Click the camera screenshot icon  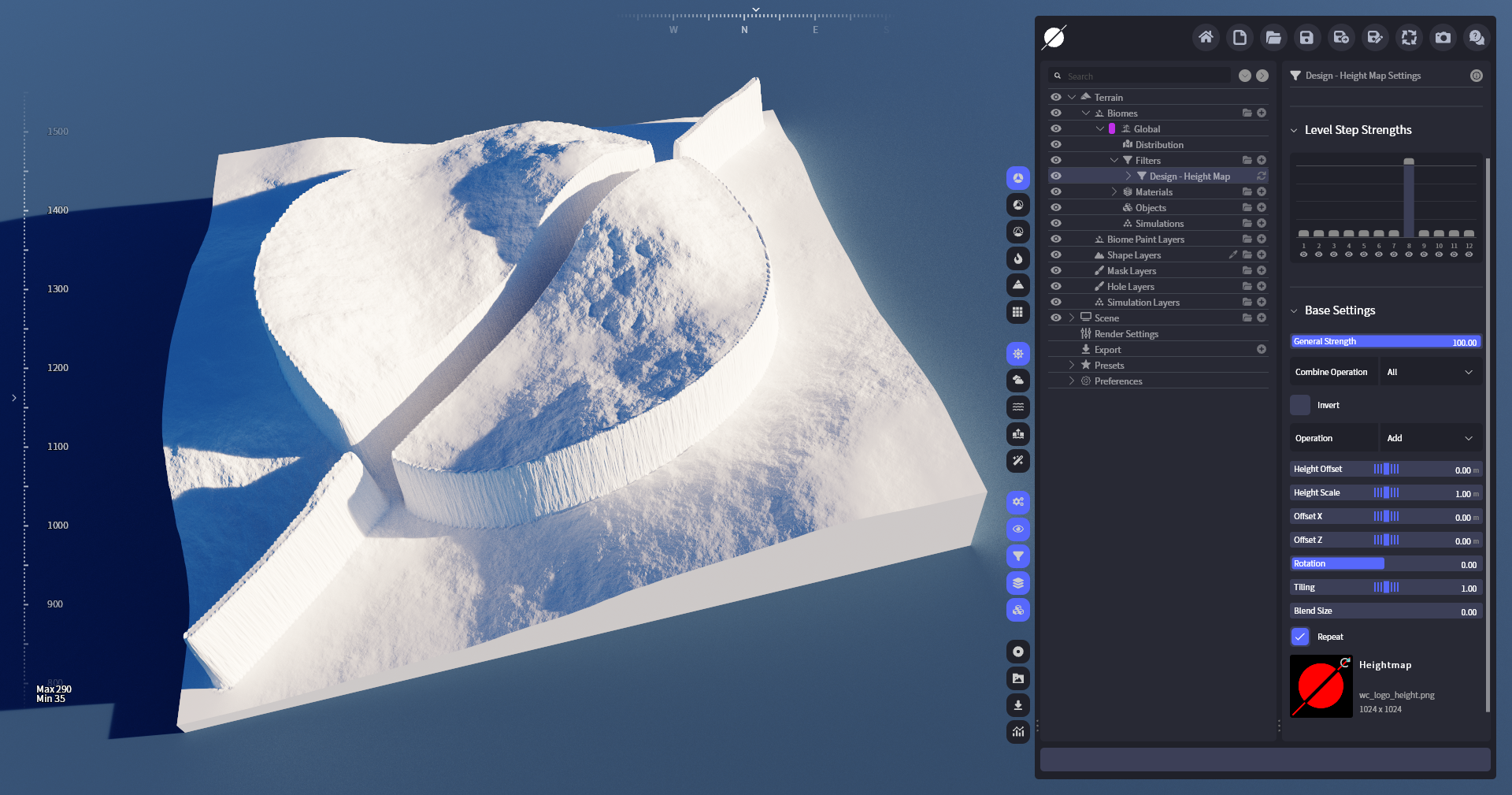pyautogui.click(x=1443, y=37)
